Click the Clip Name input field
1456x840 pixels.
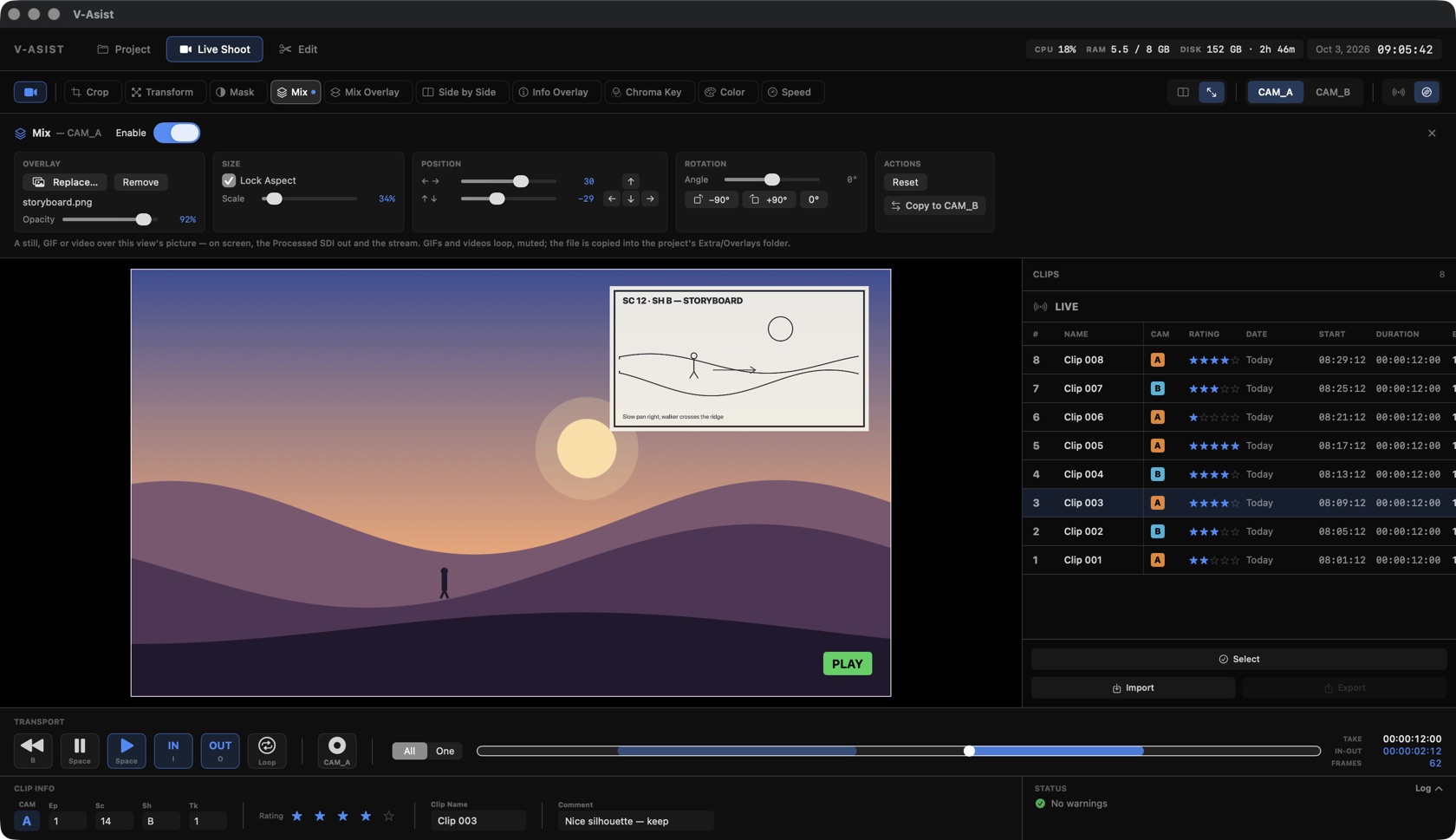[x=478, y=820]
